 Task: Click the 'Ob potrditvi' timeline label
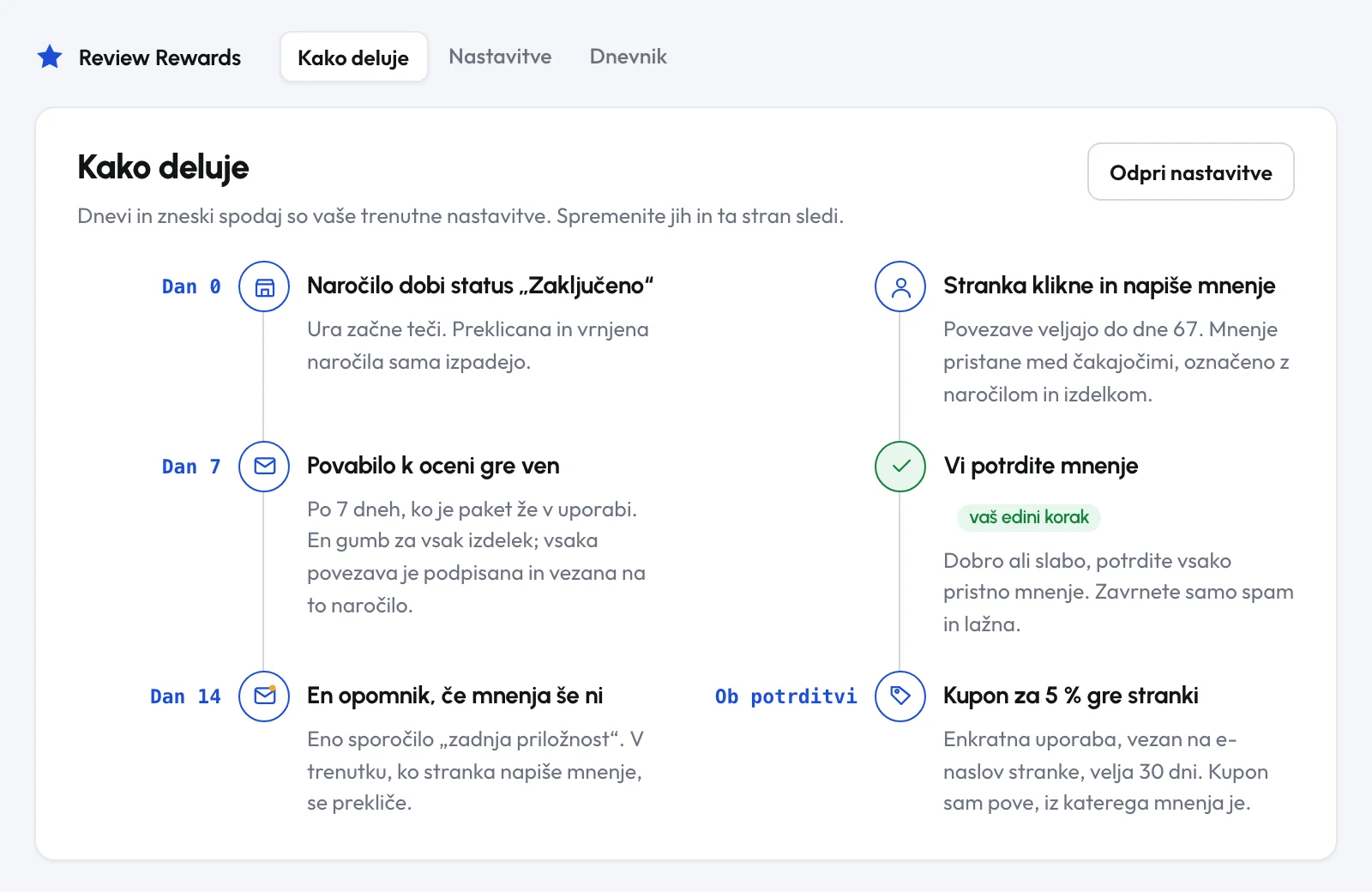tap(785, 696)
